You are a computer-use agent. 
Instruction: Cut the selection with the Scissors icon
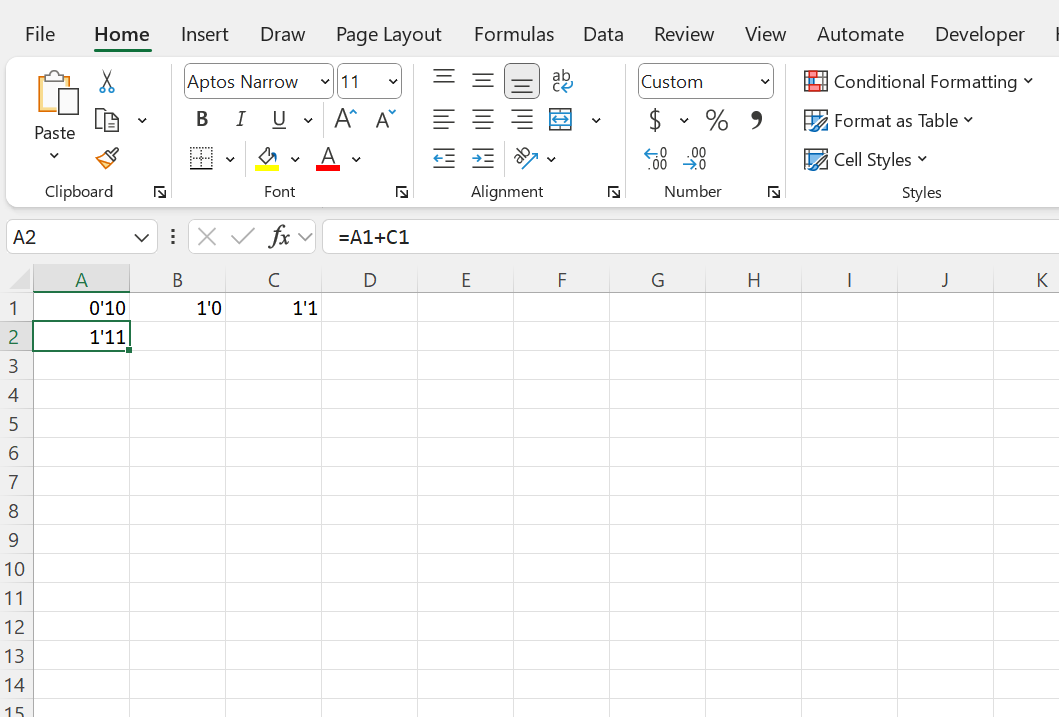[x=107, y=80]
